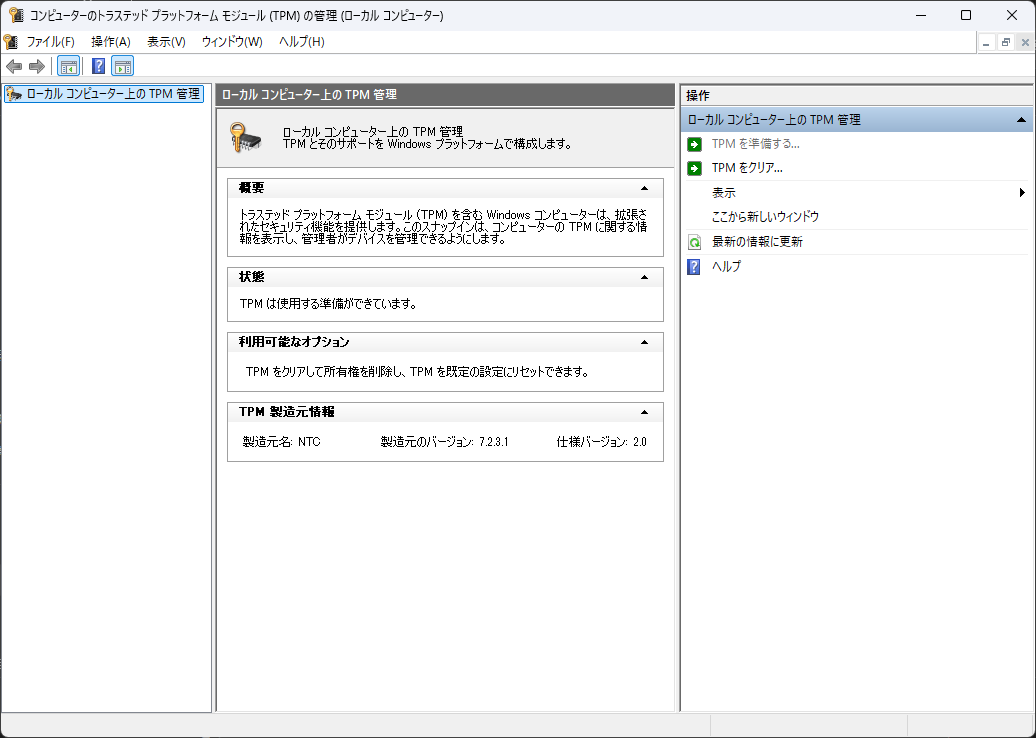Collapse the 概要 section

(x=644, y=188)
